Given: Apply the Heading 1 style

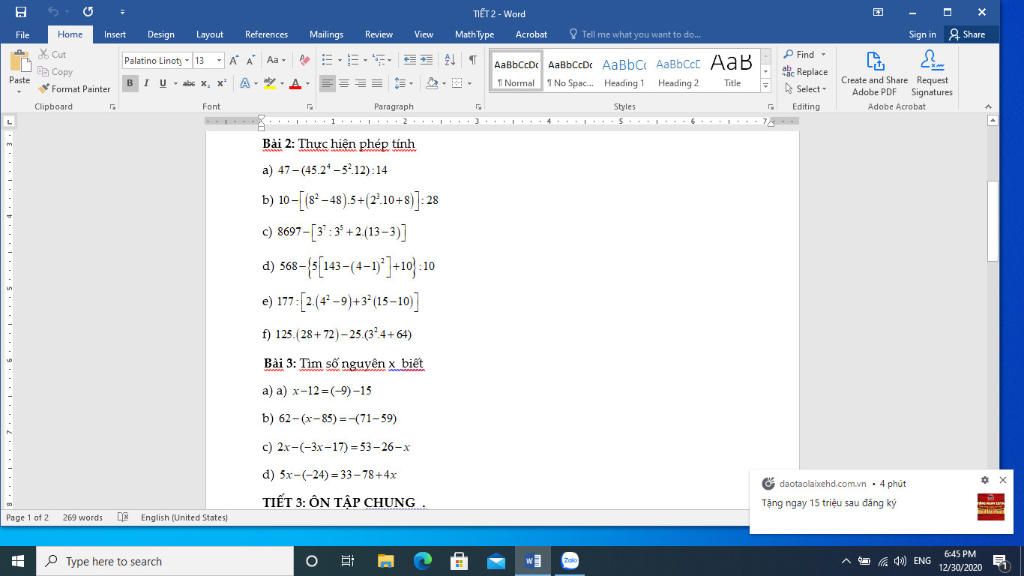Looking at the screenshot, I should (x=624, y=71).
